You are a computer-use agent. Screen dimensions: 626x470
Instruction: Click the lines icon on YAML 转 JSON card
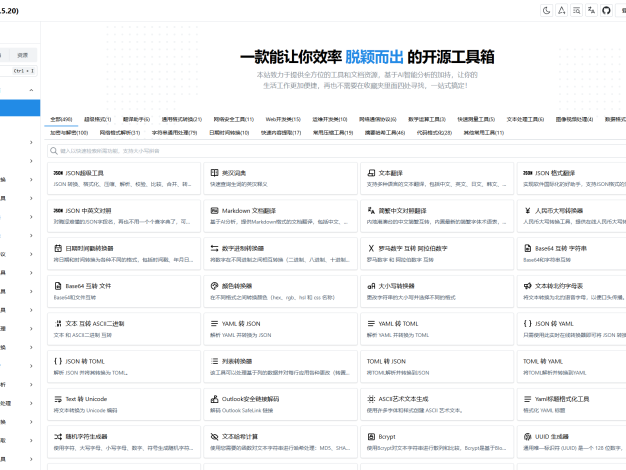(x=214, y=323)
